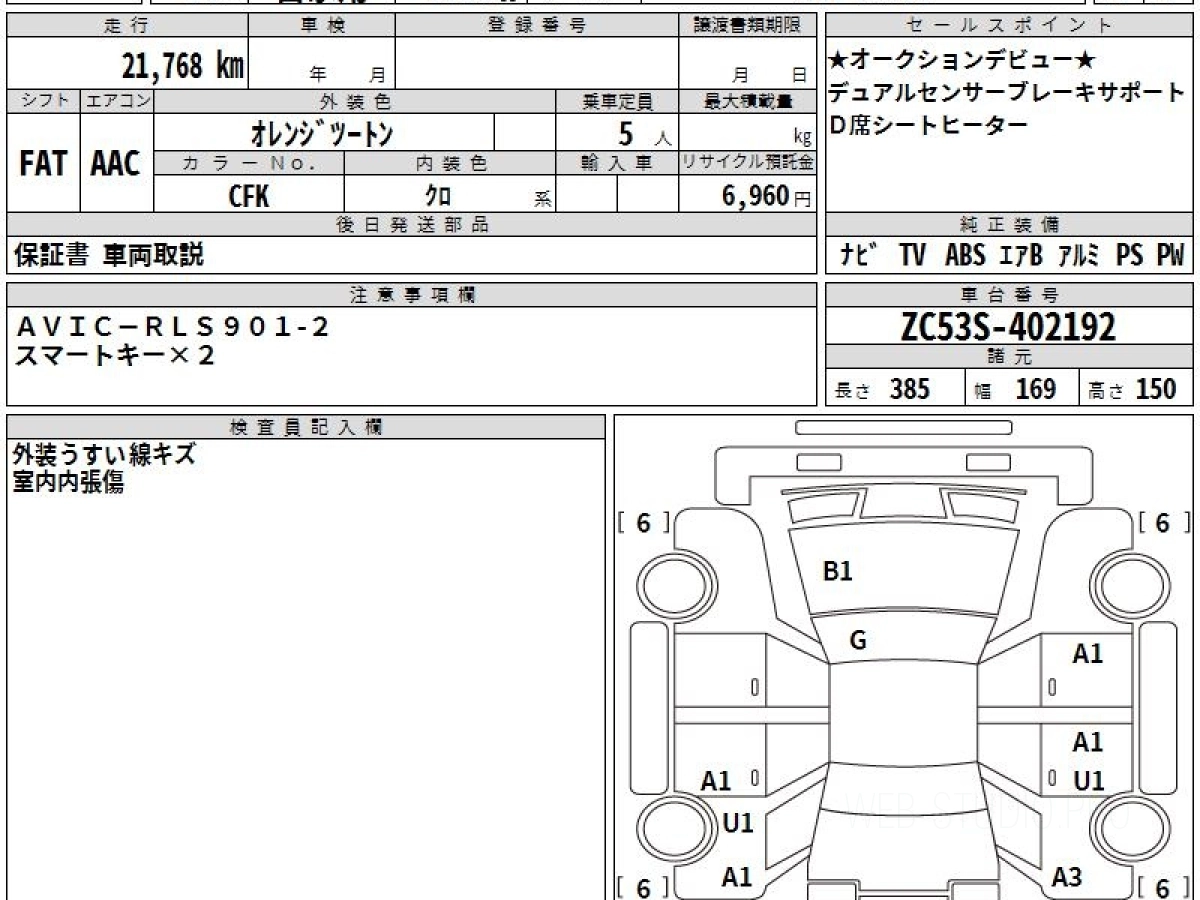
Task: Select the セールスポイント header
Action: (x=1009, y=26)
